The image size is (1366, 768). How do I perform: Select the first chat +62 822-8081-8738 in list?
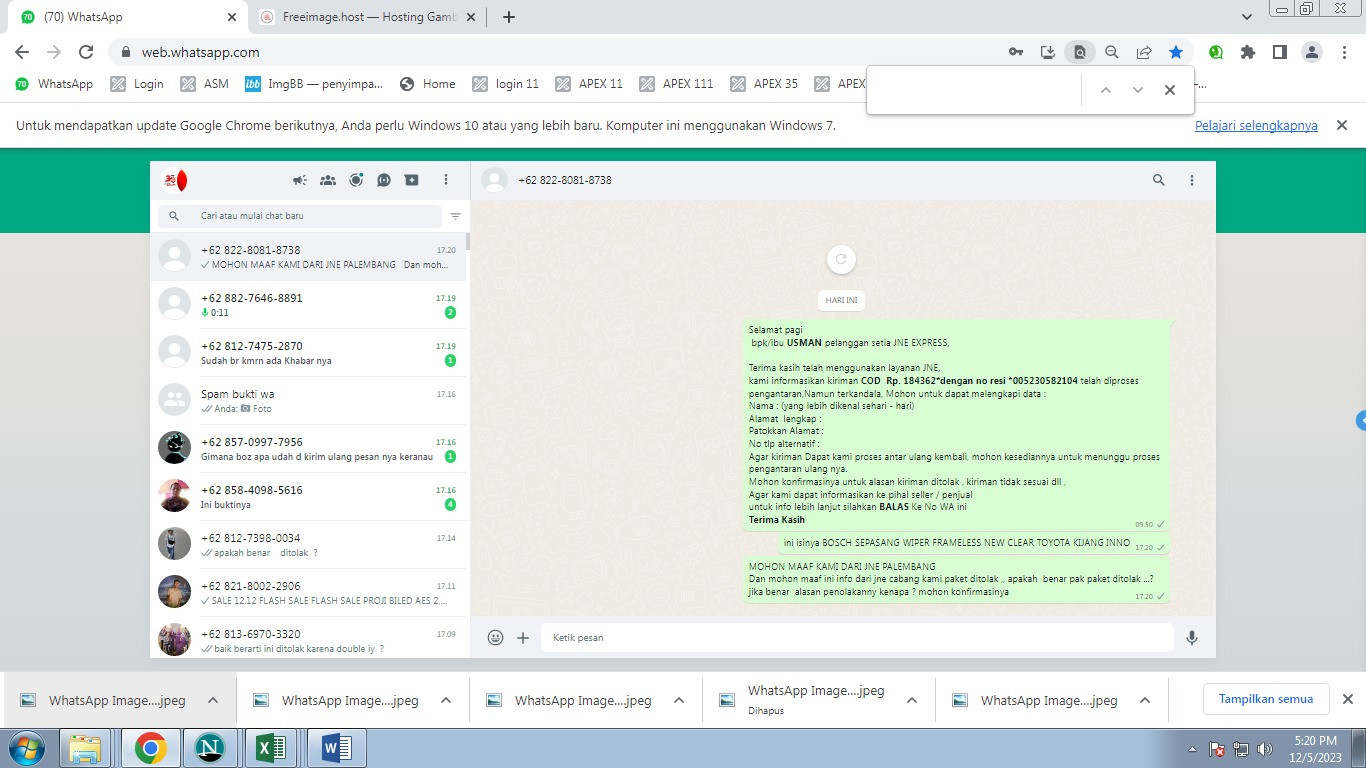pyautogui.click(x=308, y=257)
